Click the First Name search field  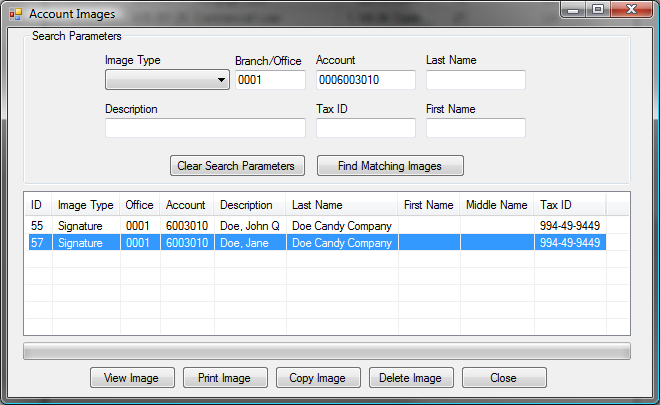475,128
